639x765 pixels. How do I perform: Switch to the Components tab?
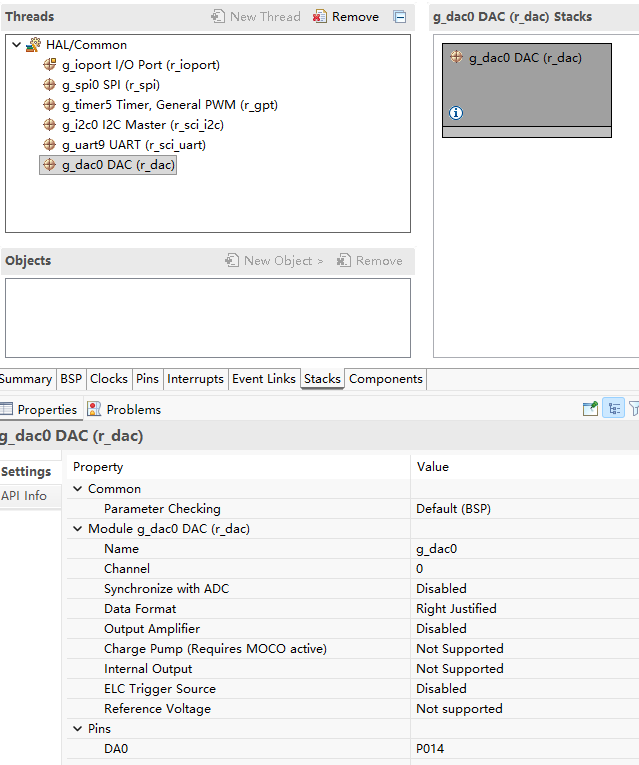point(386,379)
